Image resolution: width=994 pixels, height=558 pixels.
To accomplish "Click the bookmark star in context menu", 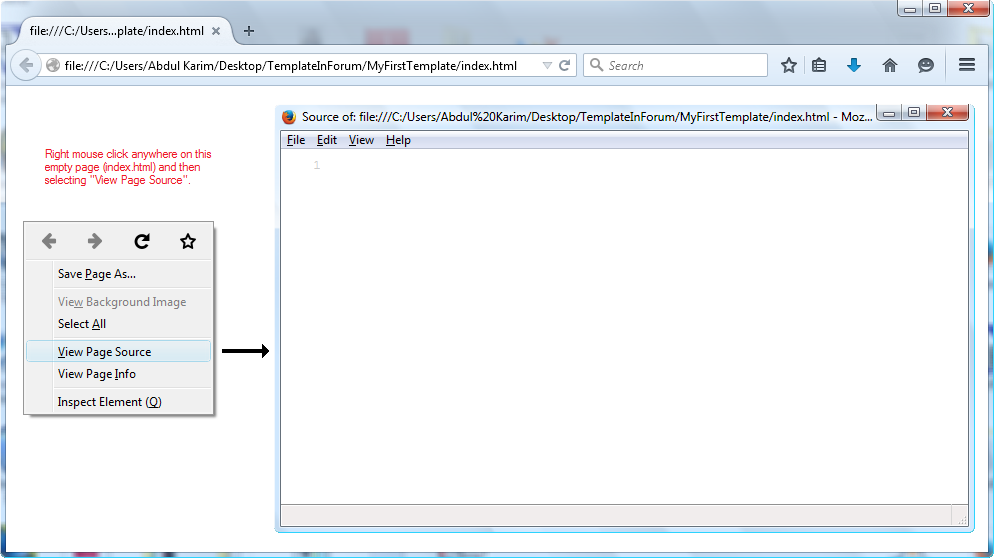I will pos(188,241).
